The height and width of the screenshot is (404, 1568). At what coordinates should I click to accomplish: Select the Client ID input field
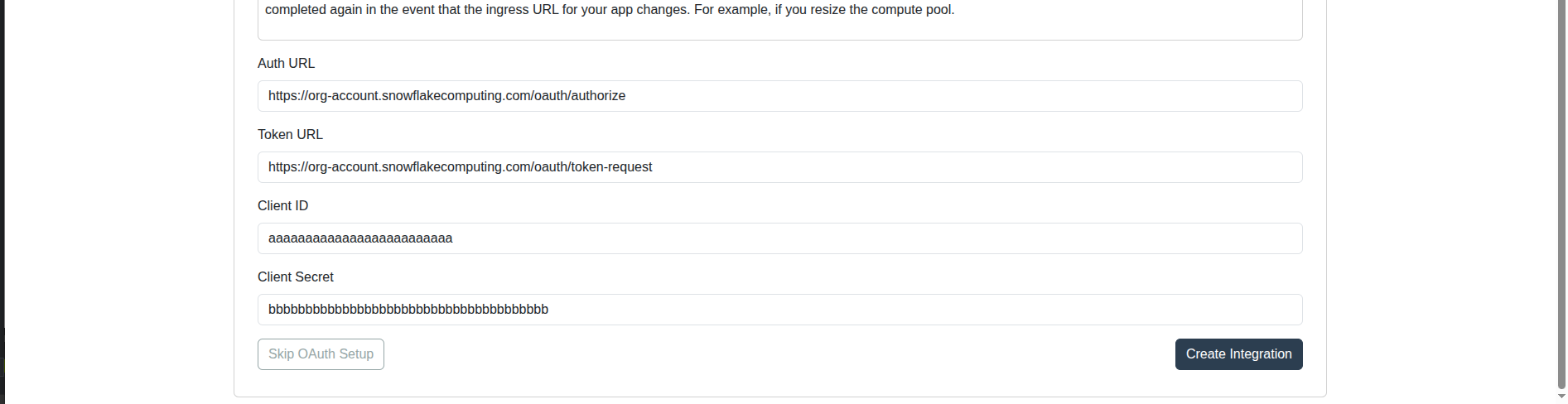(779, 238)
